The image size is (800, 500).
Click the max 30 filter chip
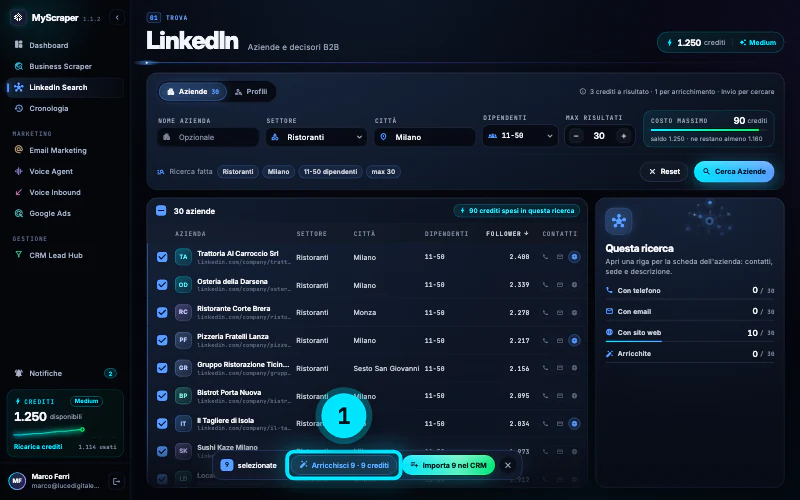click(x=383, y=171)
